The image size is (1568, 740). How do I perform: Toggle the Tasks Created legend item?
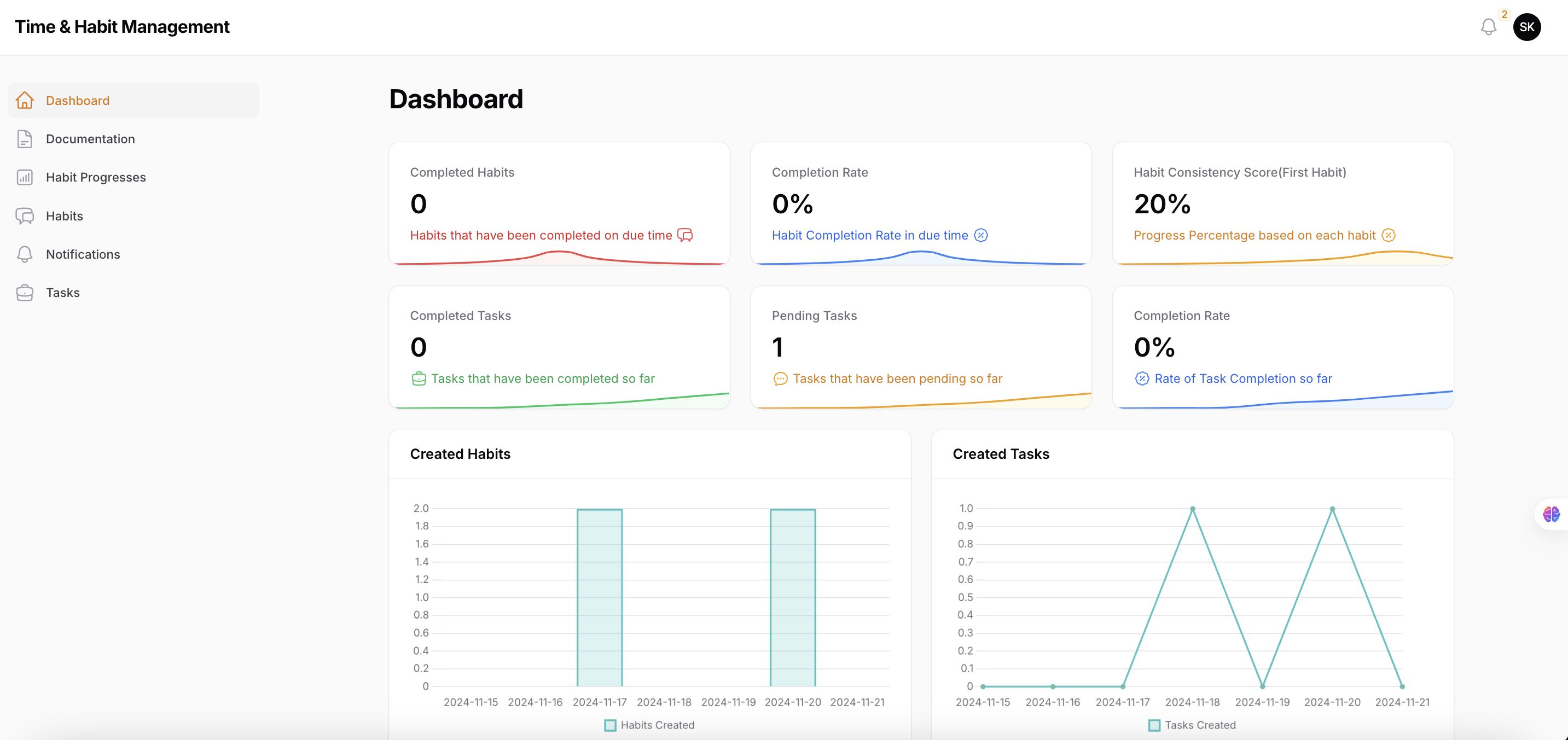[x=1192, y=725]
